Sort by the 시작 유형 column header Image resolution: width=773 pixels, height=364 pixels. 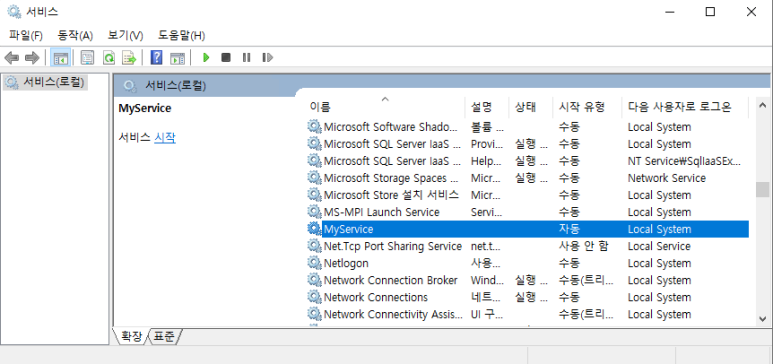click(x=587, y=107)
